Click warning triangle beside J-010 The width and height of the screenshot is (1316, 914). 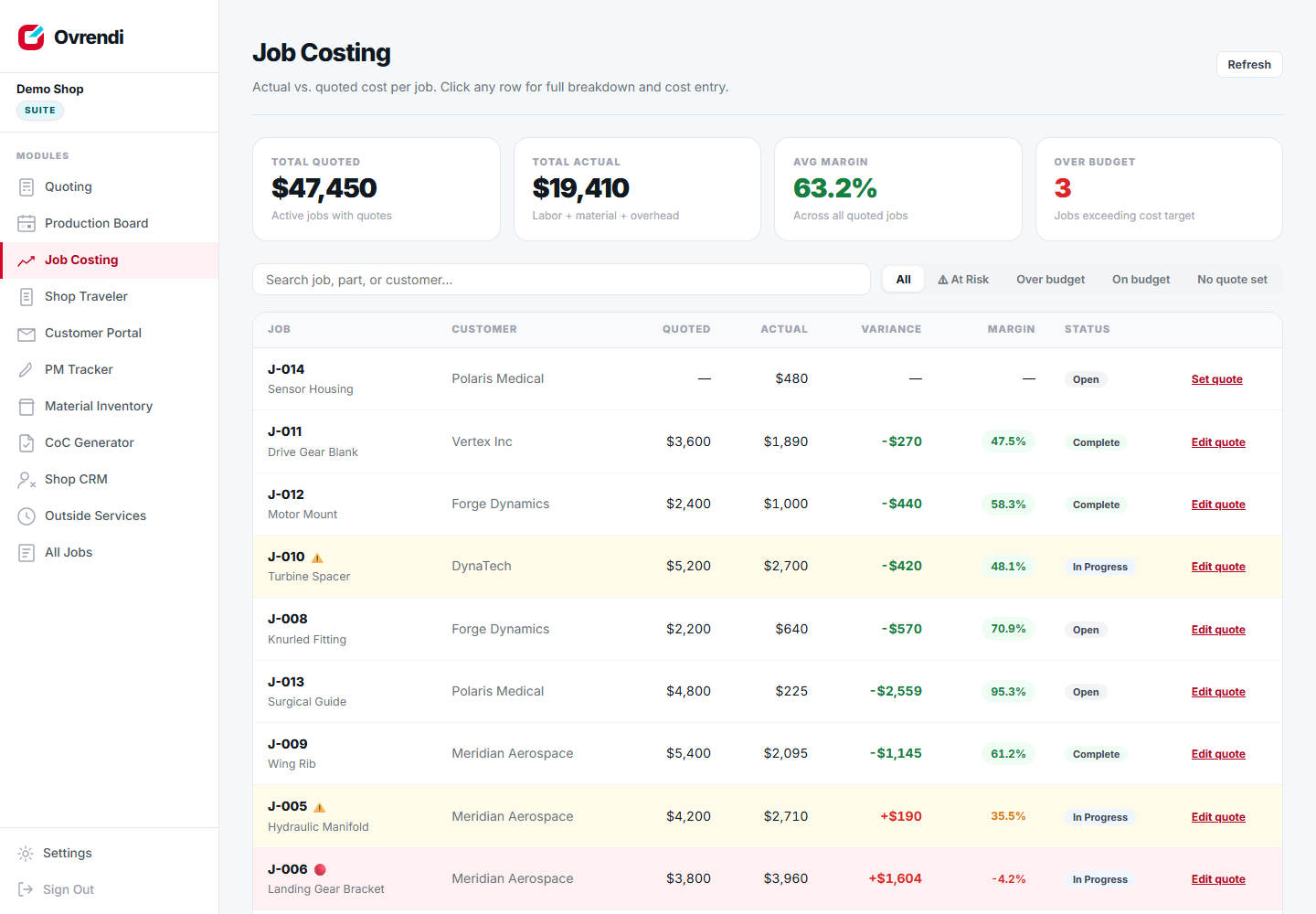(317, 558)
